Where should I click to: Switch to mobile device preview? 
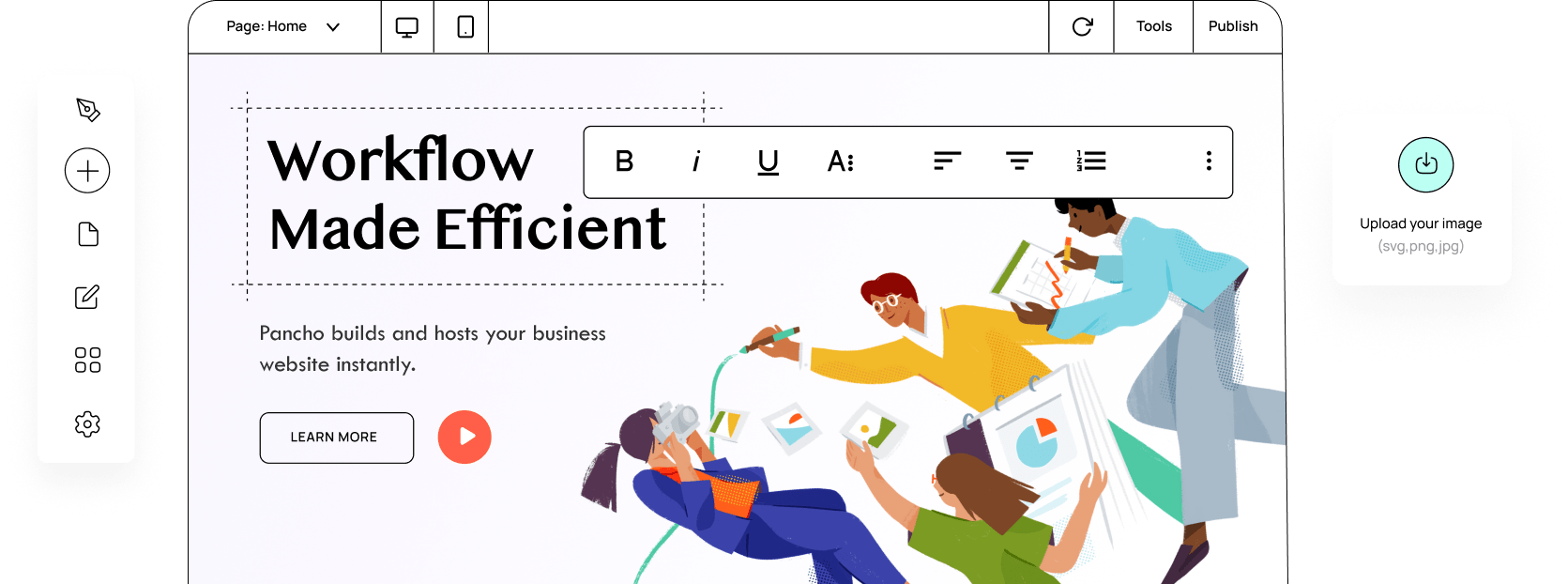pyautogui.click(x=465, y=27)
